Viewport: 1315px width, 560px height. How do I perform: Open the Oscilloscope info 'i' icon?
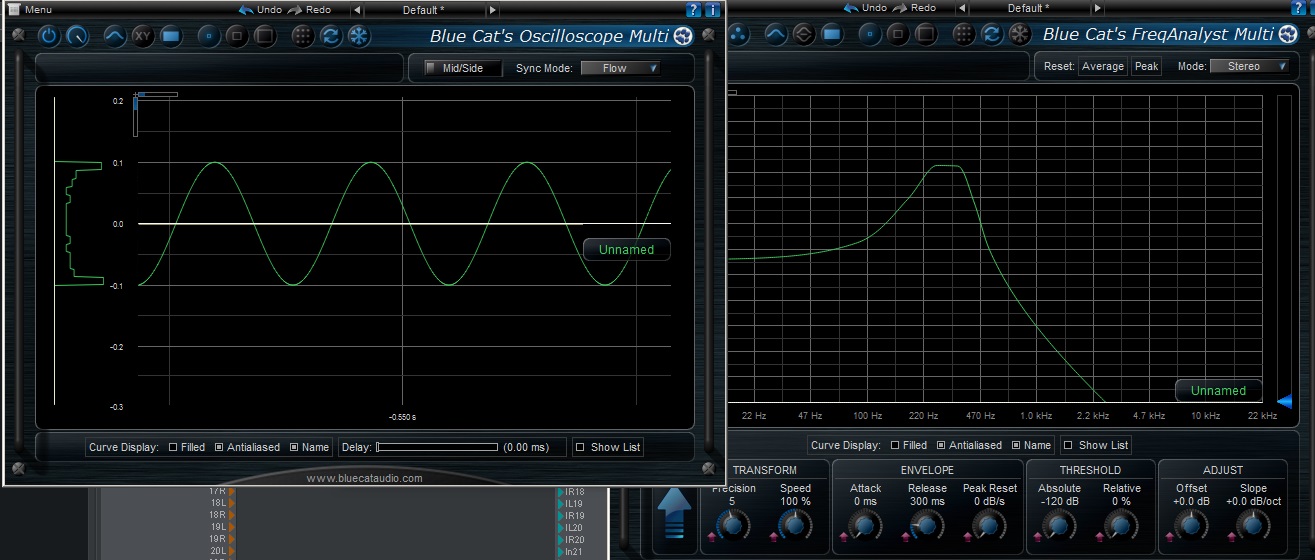(712, 10)
